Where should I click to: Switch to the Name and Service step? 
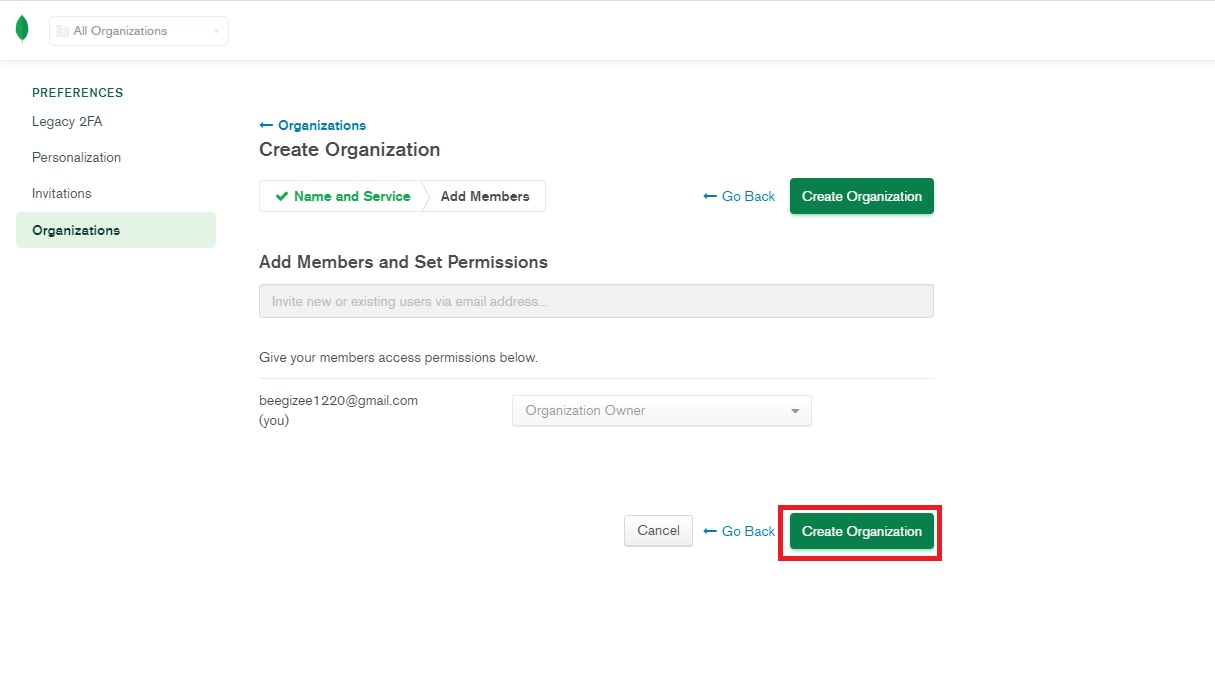351,197
